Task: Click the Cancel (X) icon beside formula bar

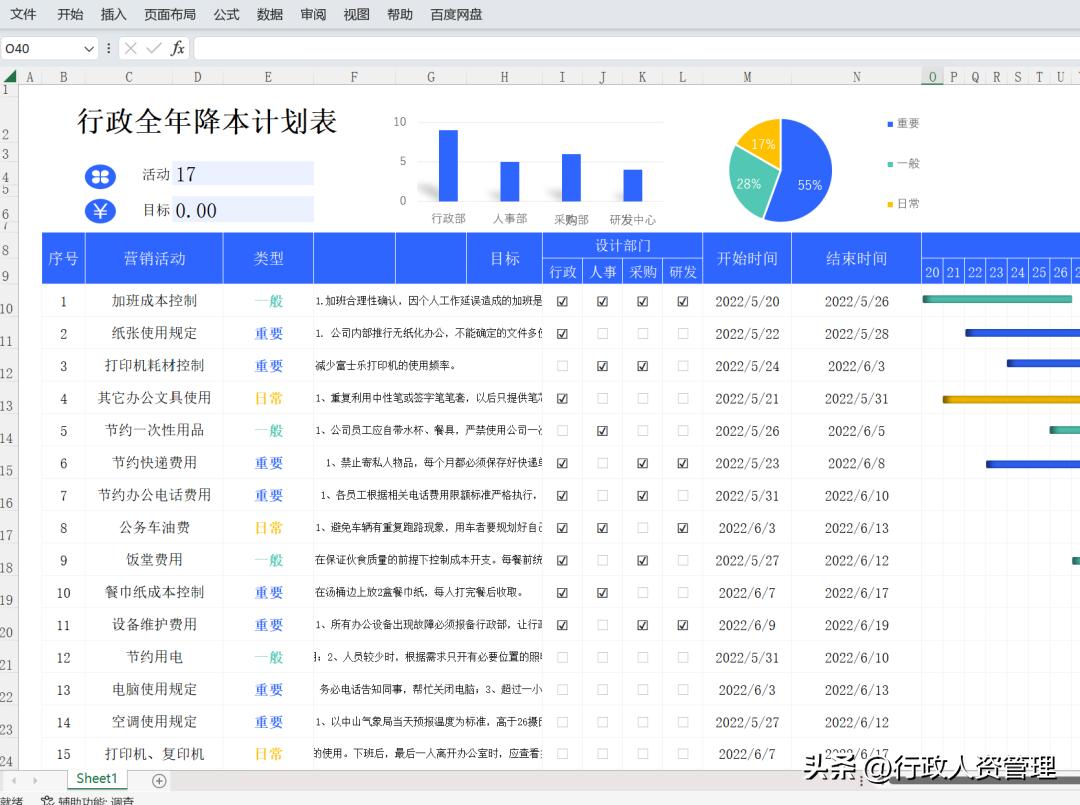Action: pos(128,48)
